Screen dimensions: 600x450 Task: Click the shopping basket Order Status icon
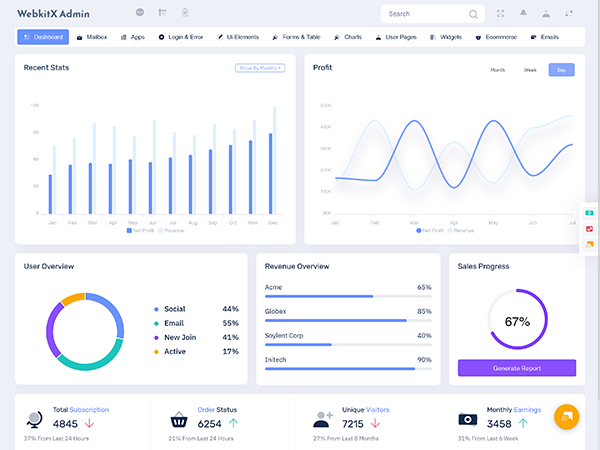point(180,420)
